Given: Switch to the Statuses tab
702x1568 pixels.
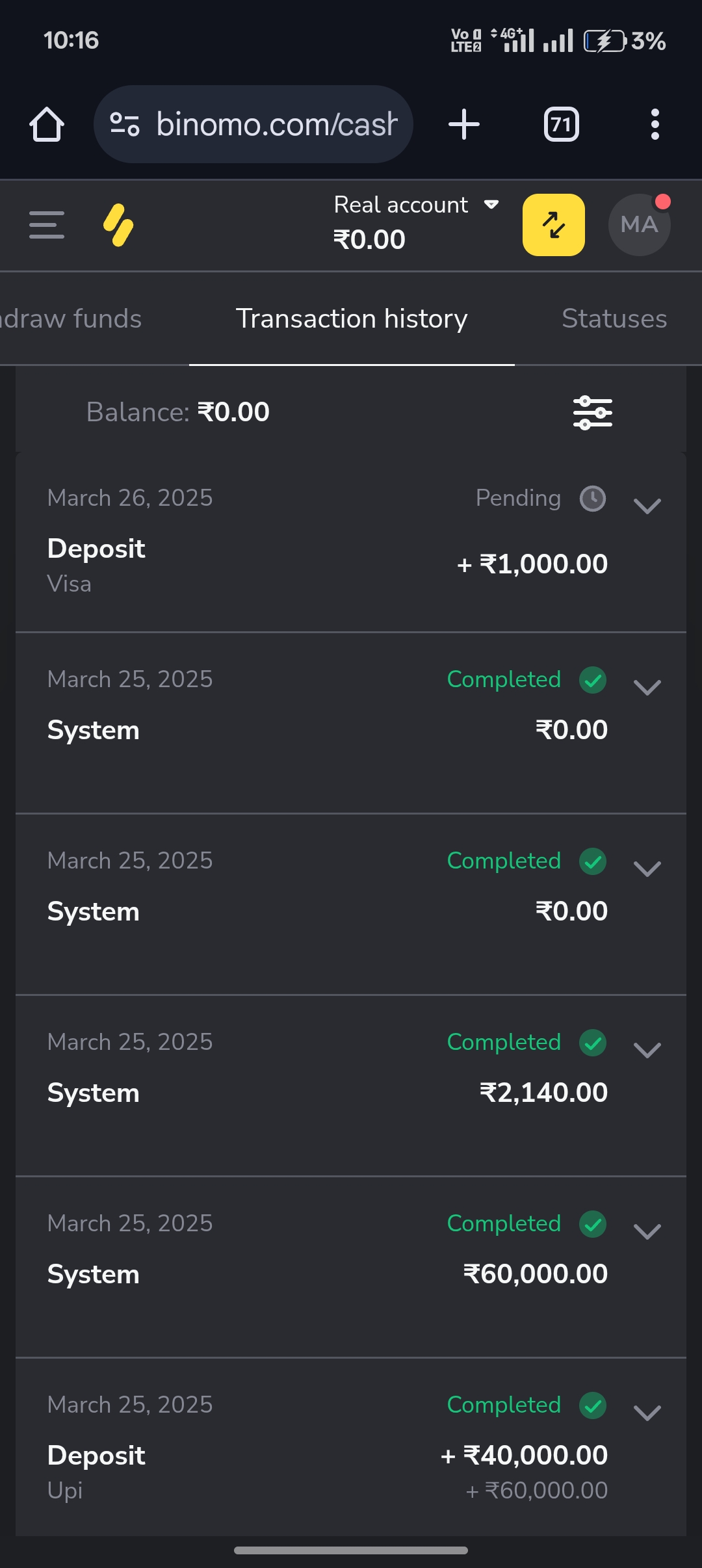Looking at the screenshot, I should pos(614,319).
